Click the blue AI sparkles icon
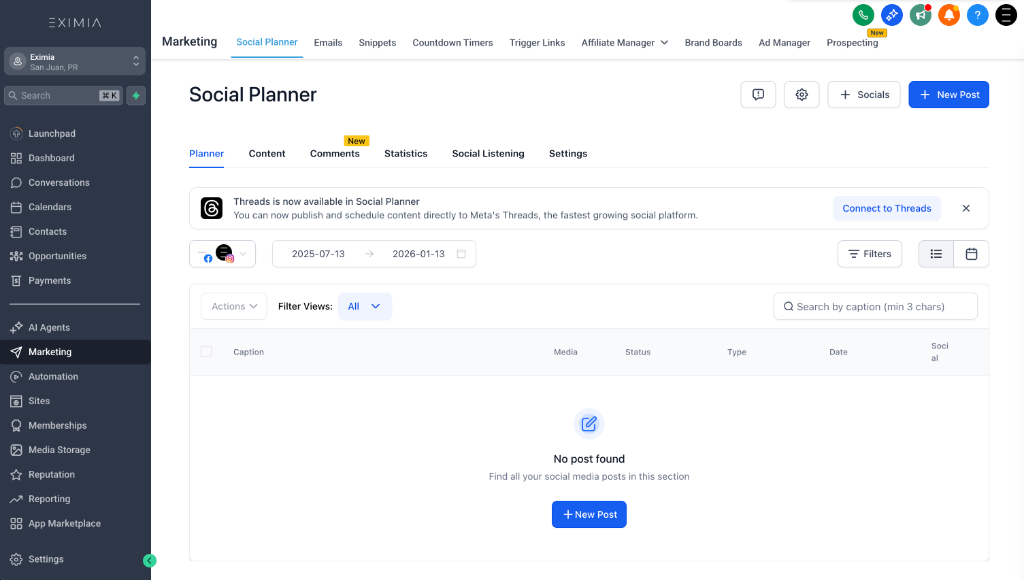The width and height of the screenshot is (1024, 580). point(892,15)
